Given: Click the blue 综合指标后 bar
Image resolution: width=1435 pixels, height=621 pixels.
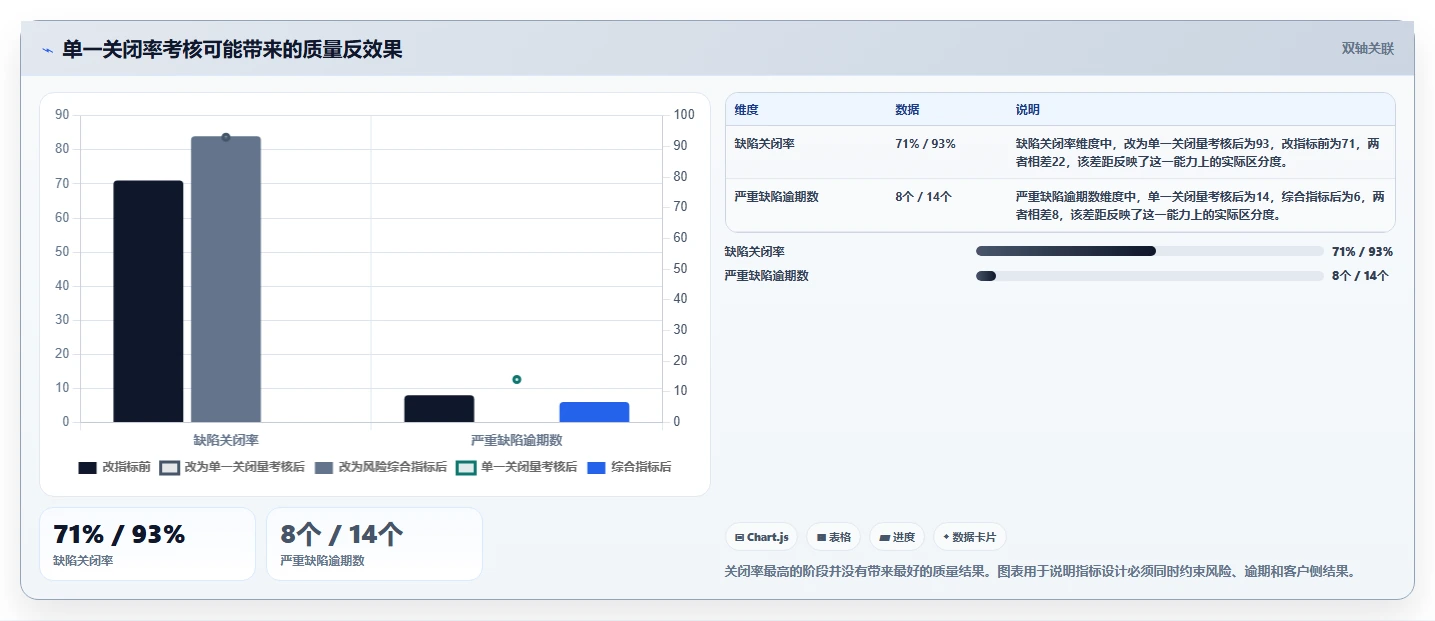Looking at the screenshot, I should point(594,412).
